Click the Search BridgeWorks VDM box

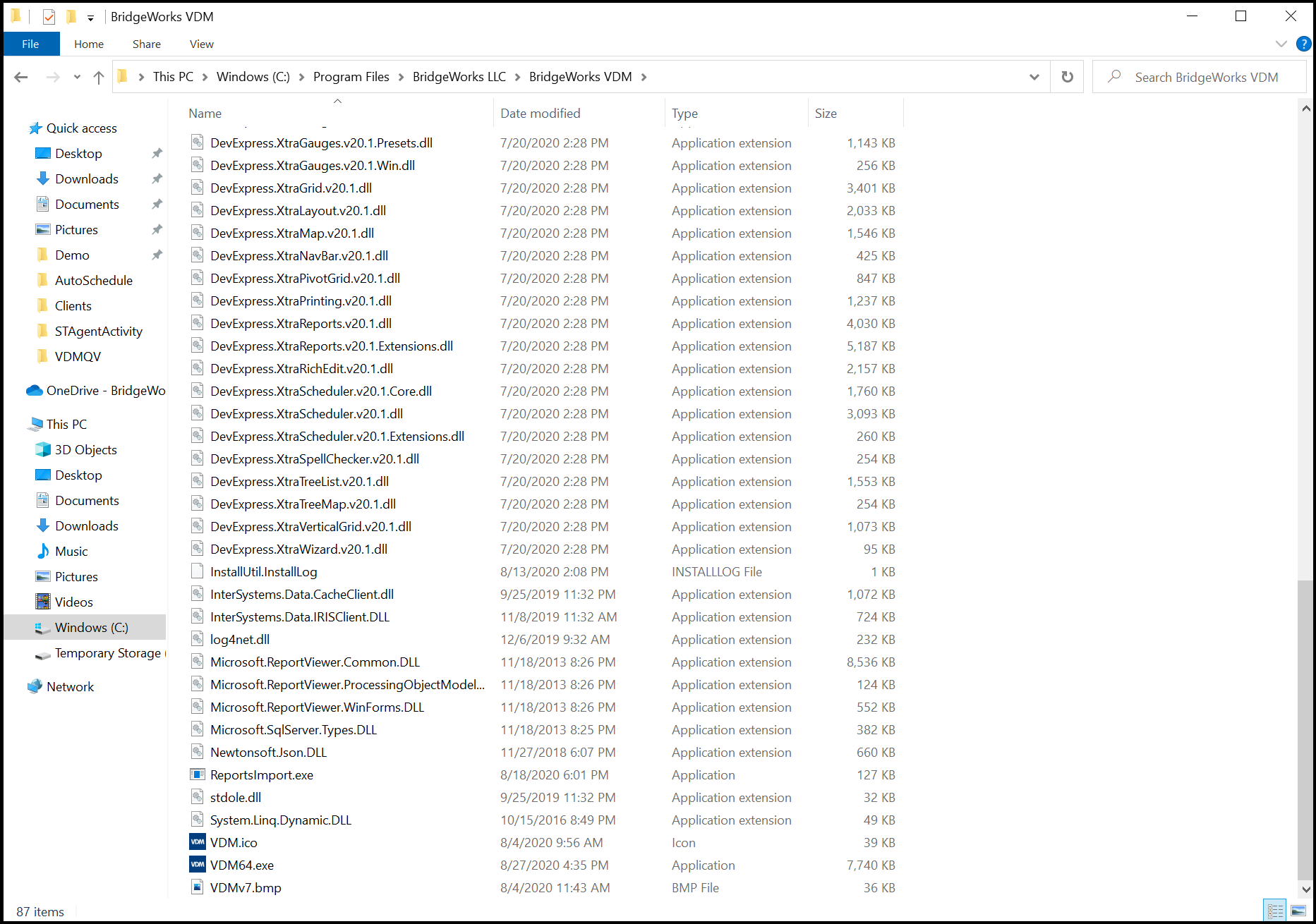(x=1199, y=77)
